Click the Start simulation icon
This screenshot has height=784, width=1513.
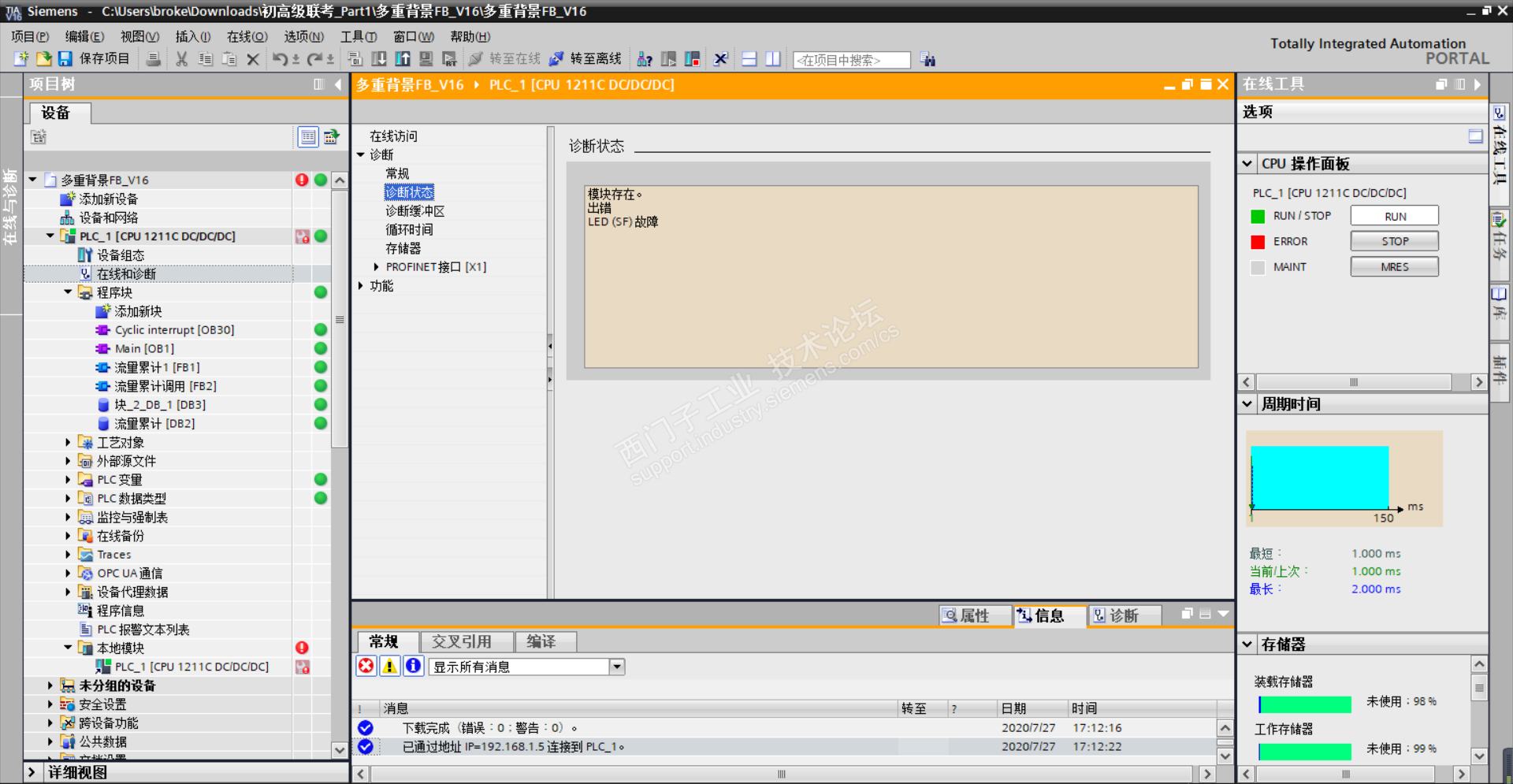[426, 59]
